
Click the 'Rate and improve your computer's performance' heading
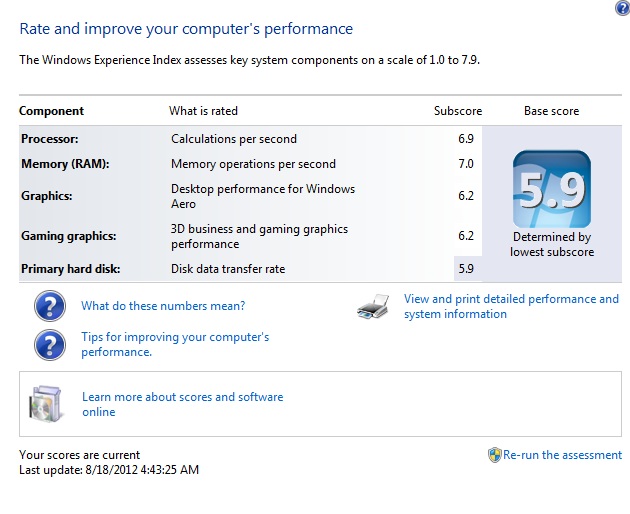186,29
